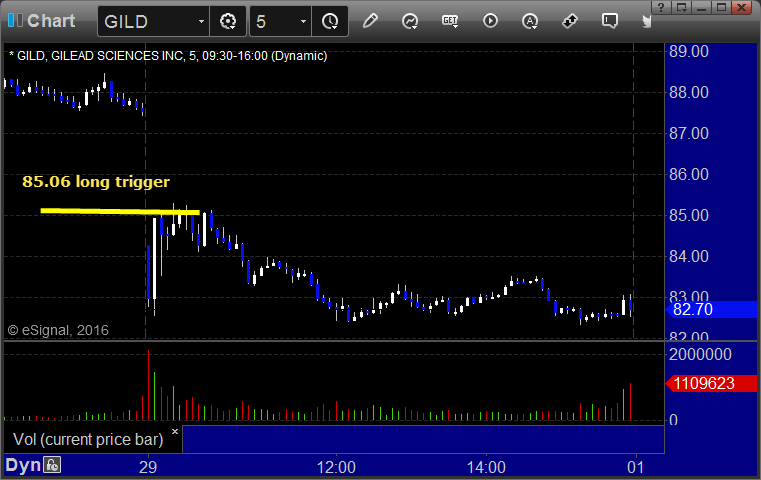The width and height of the screenshot is (761, 480).
Task: Select the pencil drawing tool
Action: point(370,21)
